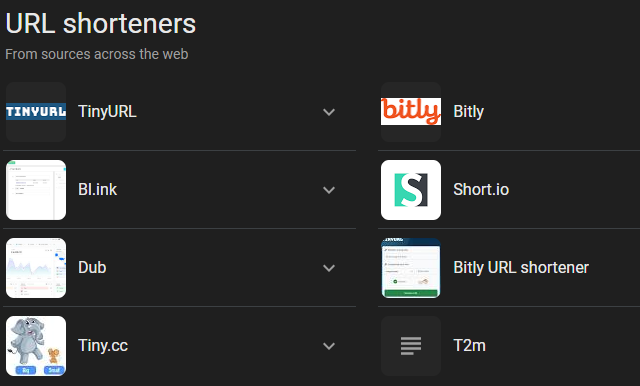Click the Bl.ink name text
The width and height of the screenshot is (640, 386).
pos(98,189)
